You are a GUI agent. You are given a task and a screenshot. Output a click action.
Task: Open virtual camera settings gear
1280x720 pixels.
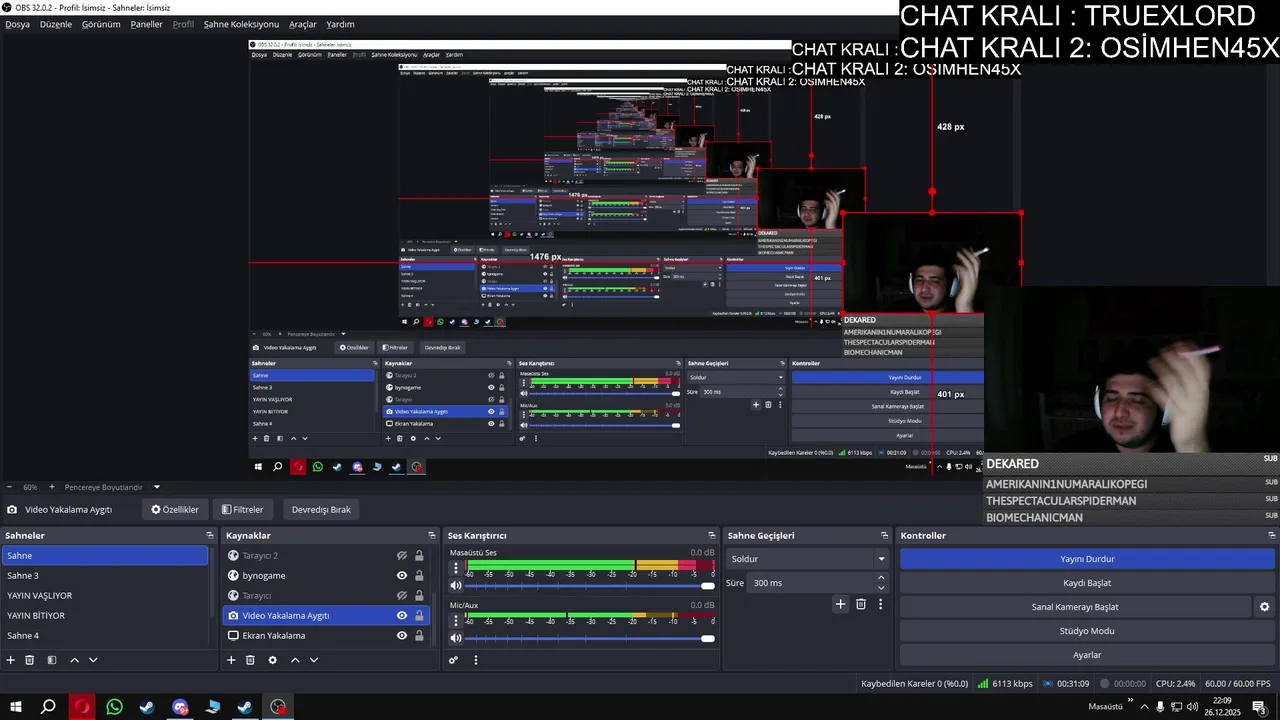pyautogui.click(x=1264, y=607)
